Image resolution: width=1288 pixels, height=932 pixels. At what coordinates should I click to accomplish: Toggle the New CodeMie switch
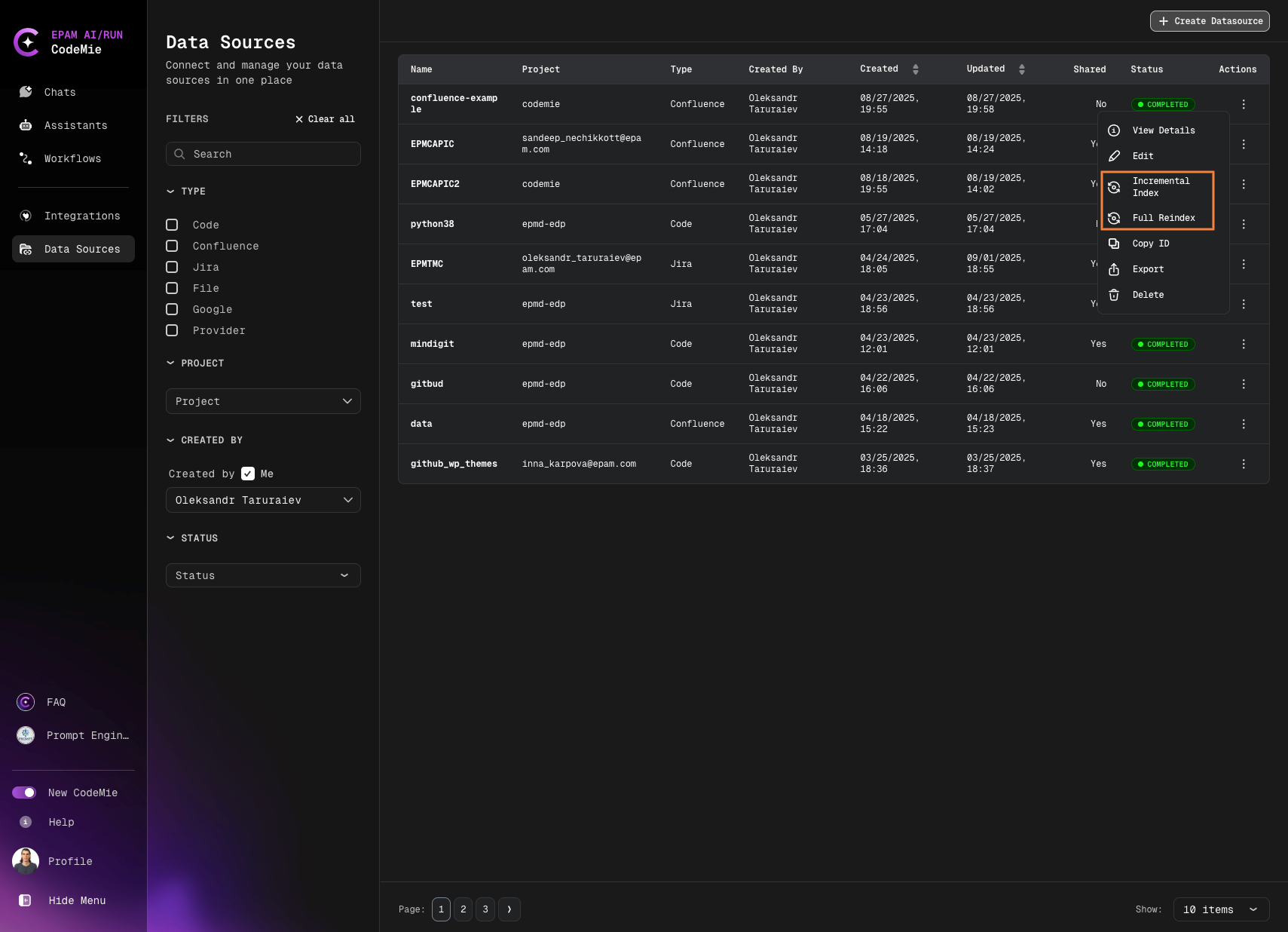pos(24,793)
